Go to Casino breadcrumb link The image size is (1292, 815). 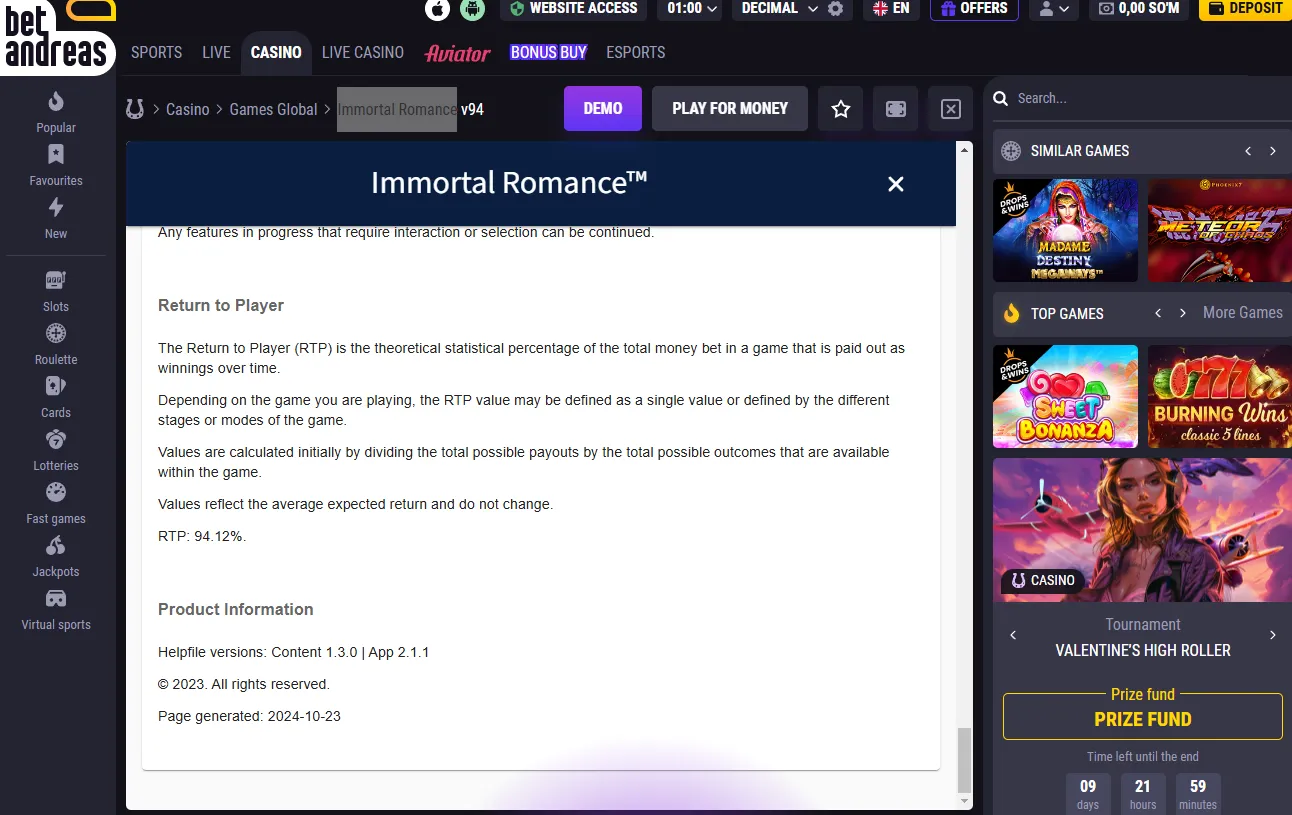(188, 109)
